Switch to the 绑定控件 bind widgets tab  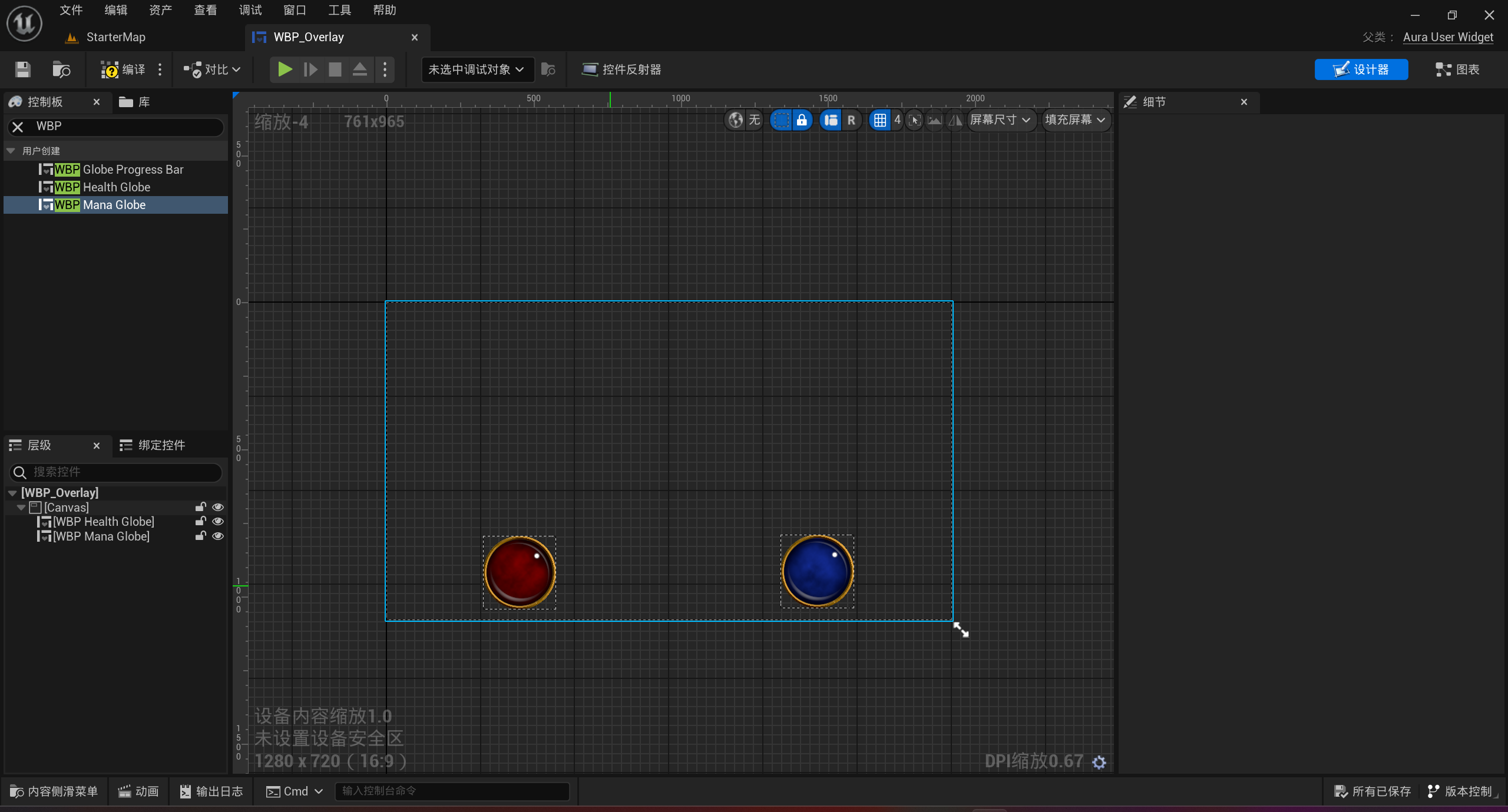tap(153, 445)
